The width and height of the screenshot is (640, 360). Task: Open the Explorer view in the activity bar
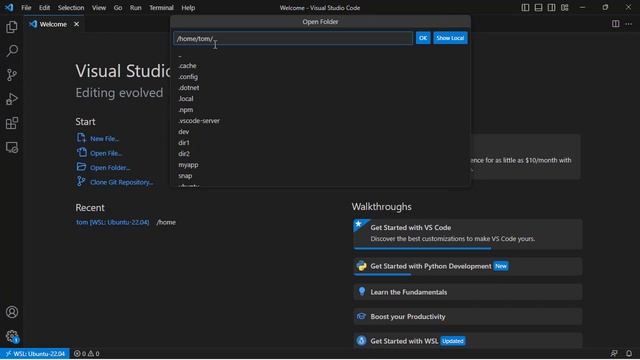12,27
